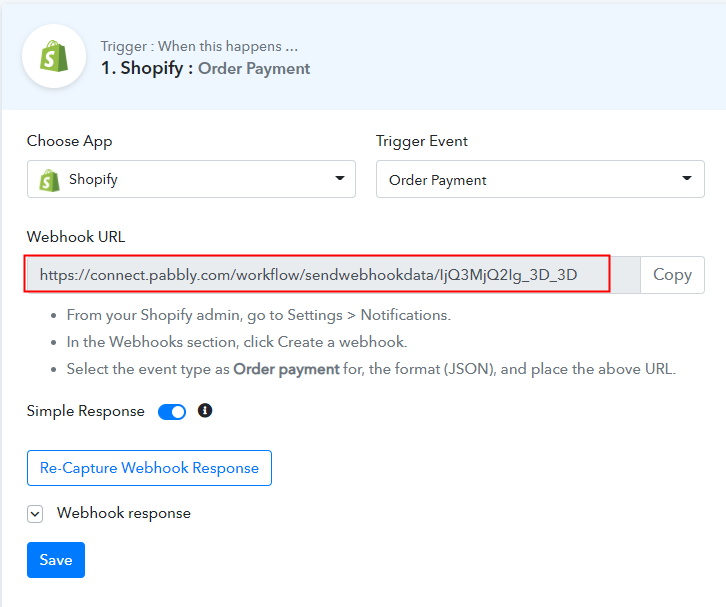Click the 'Trigger Event' label
Image resolution: width=726 pixels, height=607 pixels.
coord(421,141)
